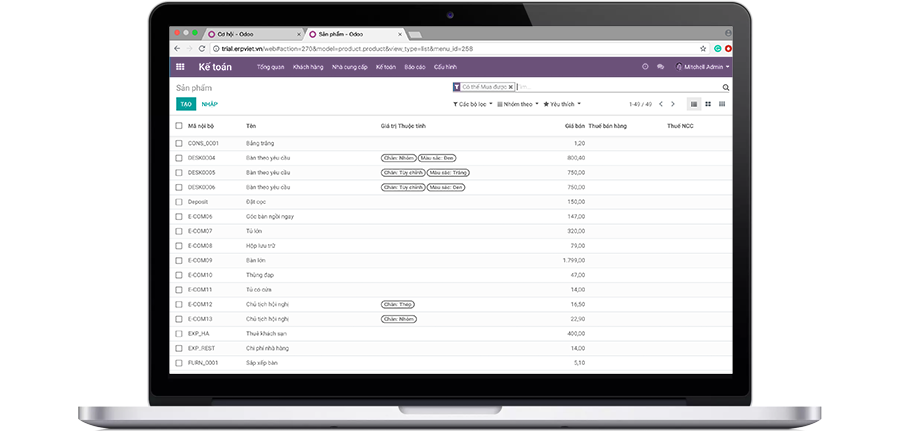Image resolution: width=900 pixels, height=431 pixels.
Task: Toggle the select-all header checkbox
Action: 179,126
